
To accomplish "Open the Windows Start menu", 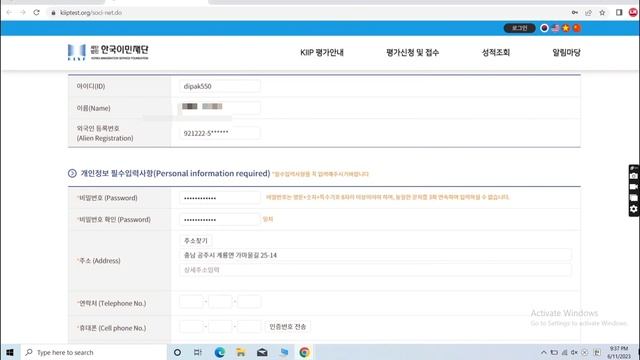I will click(10, 352).
